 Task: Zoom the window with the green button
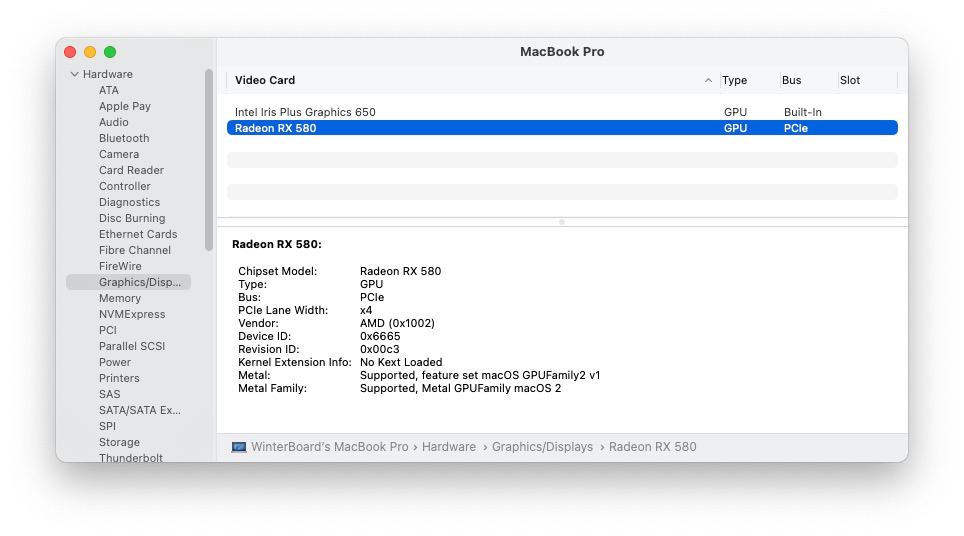[x=110, y=52]
